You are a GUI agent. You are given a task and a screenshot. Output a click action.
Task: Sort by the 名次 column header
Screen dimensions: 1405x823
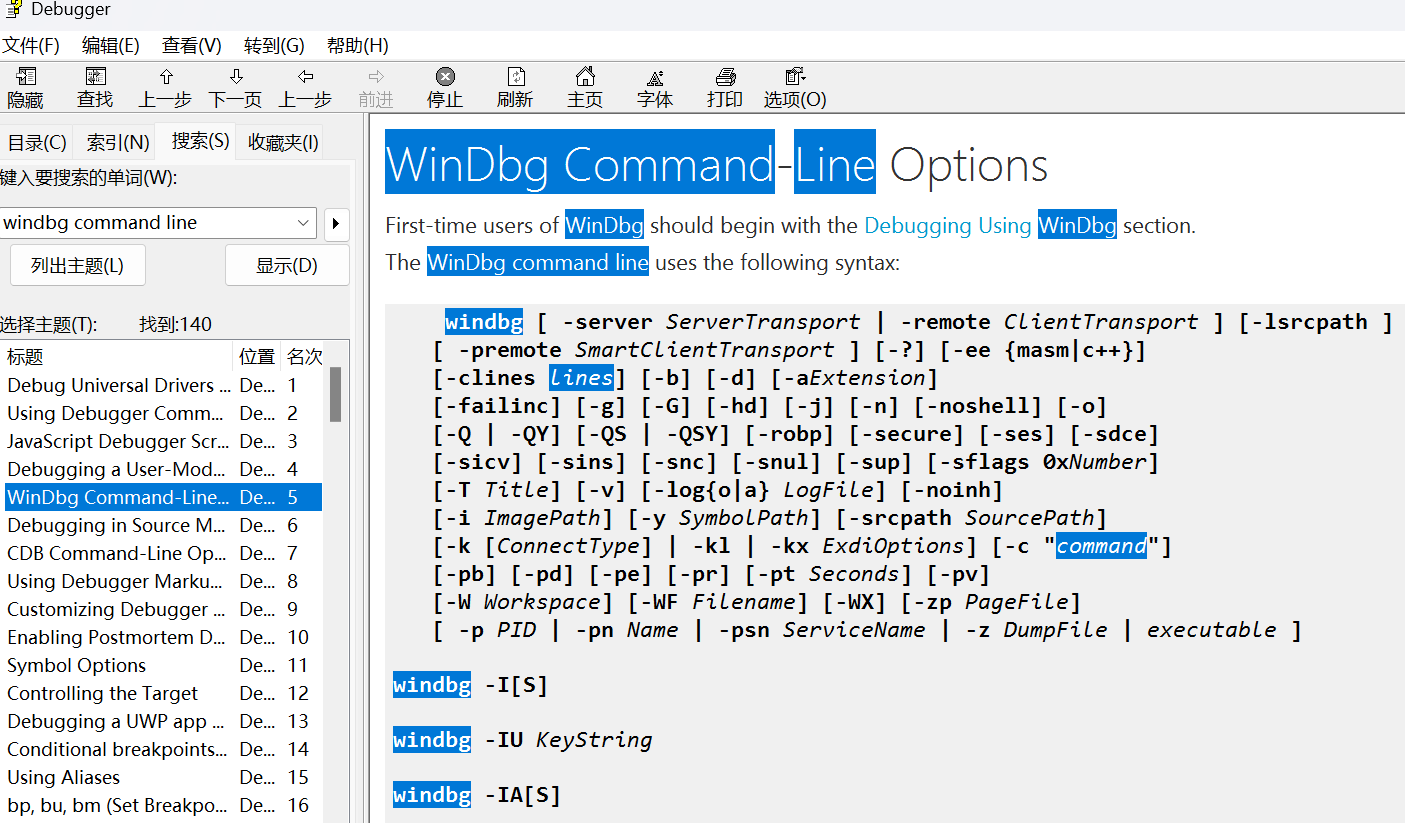pos(304,357)
